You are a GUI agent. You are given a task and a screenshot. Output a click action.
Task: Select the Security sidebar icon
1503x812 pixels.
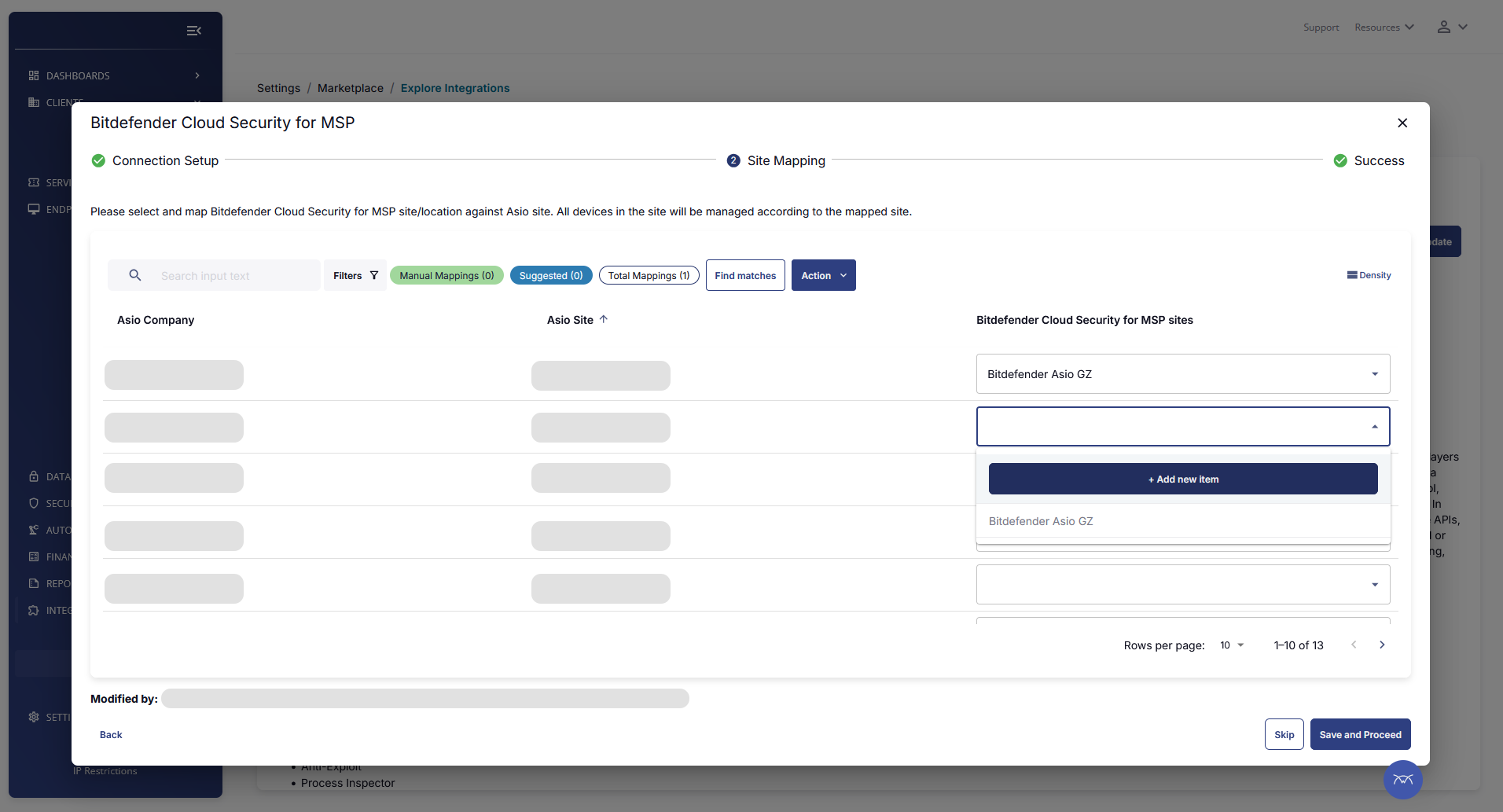pyautogui.click(x=34, y=503)
